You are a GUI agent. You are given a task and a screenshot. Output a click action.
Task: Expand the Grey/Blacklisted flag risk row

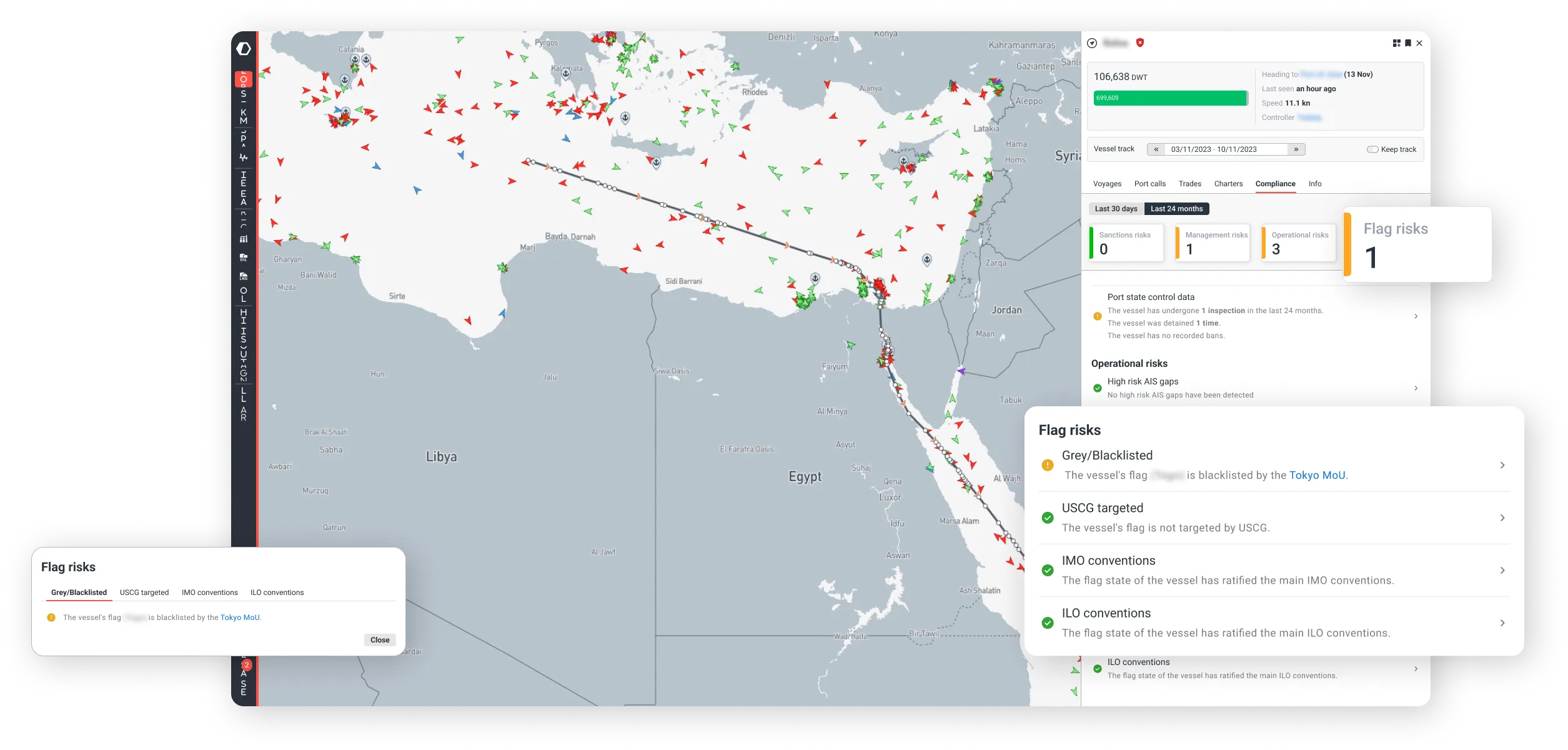pos(1502,465)
